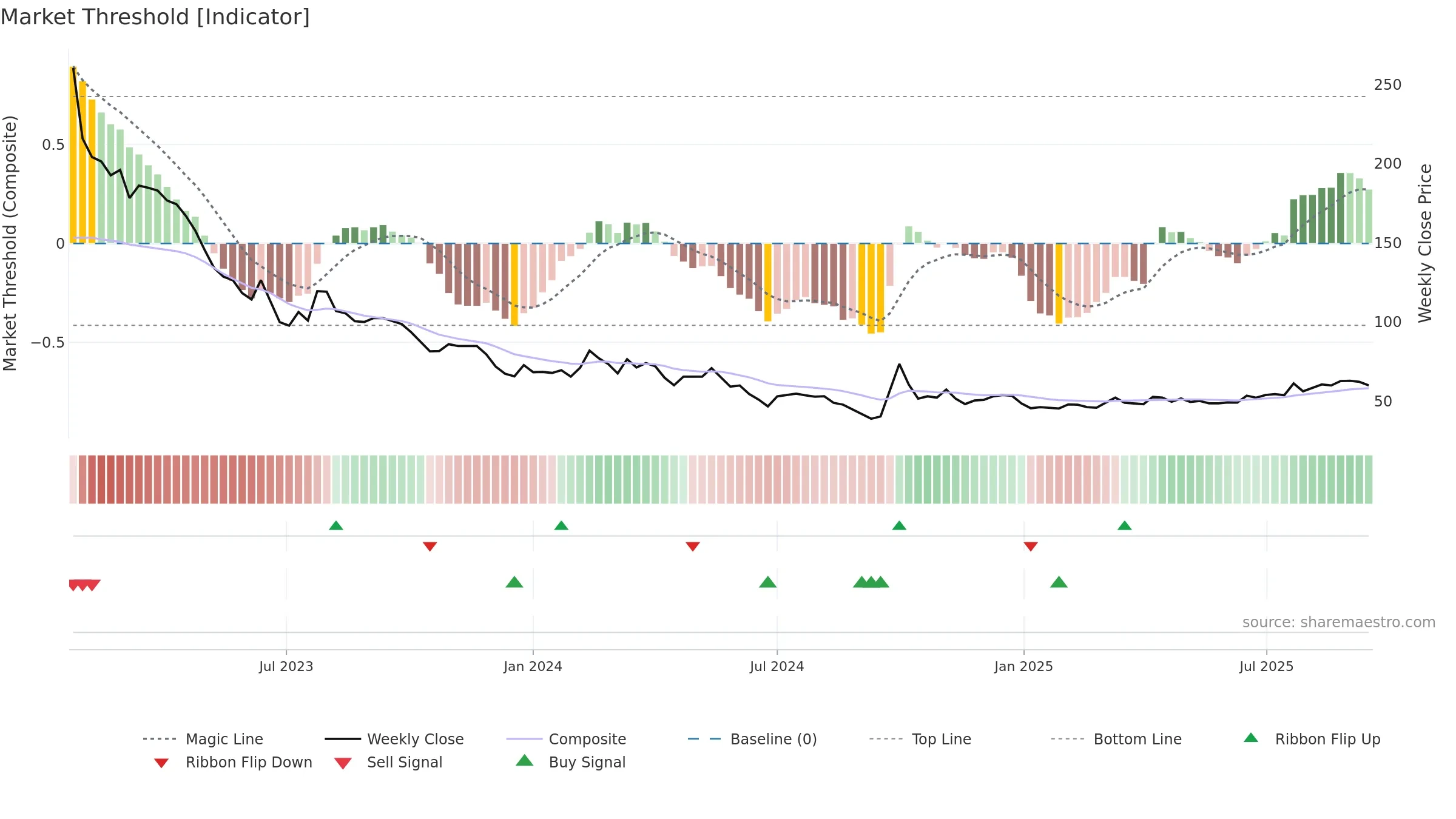Click the Jul 2023 x-axis label
1456x819 pixels.
pyautogui.click(x=286, y=667)
